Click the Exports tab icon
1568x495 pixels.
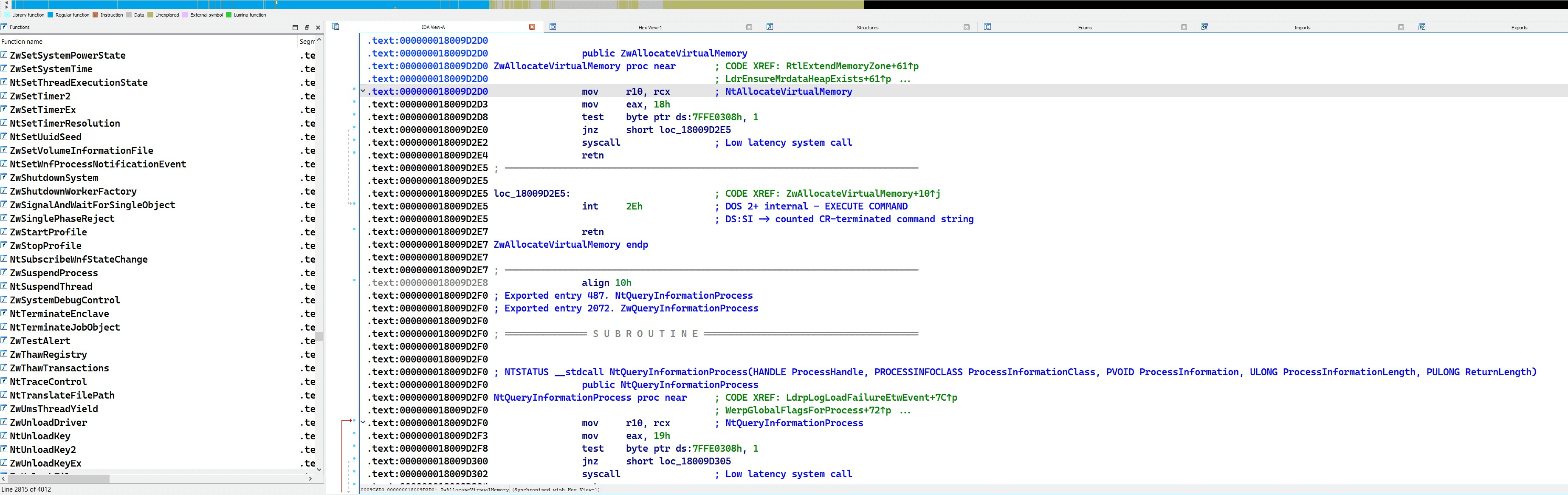pos(1422,27)
